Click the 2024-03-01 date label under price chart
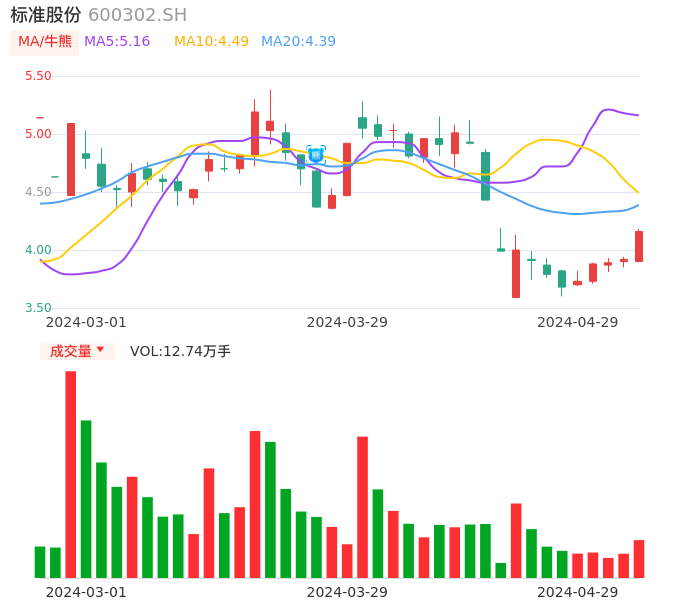Image resolution: width=686 pixels, height=606 pixels. point(86,322)
